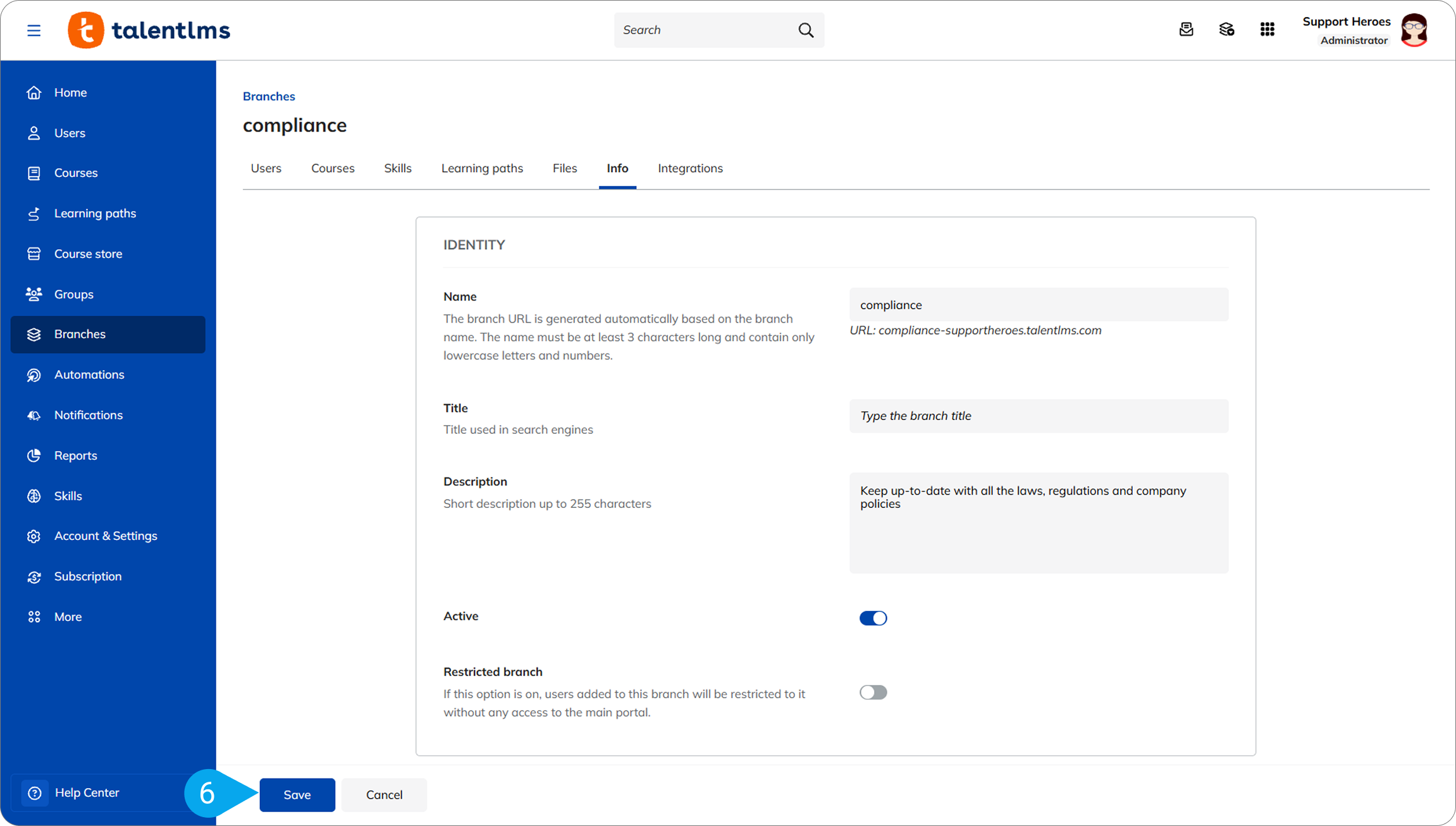
Task: Open the branch switcher icon in header
Action: (1226, 29)
